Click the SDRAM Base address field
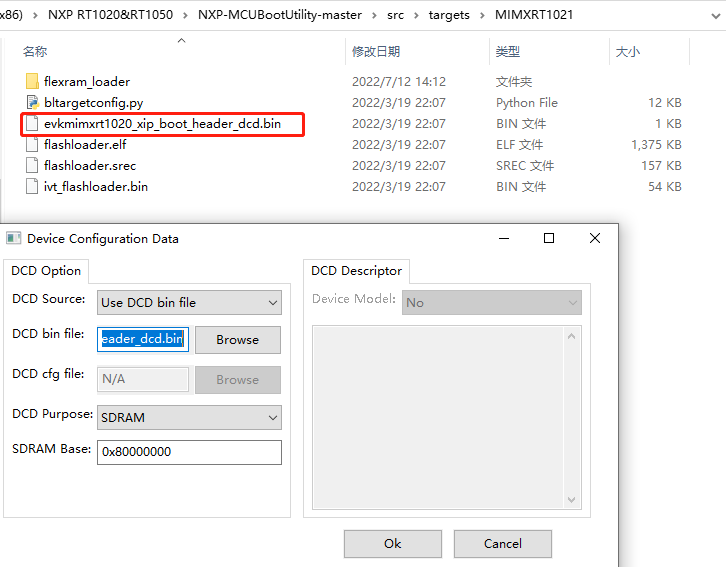This screenshot has height=567, width=726. [x=189, y=452]
